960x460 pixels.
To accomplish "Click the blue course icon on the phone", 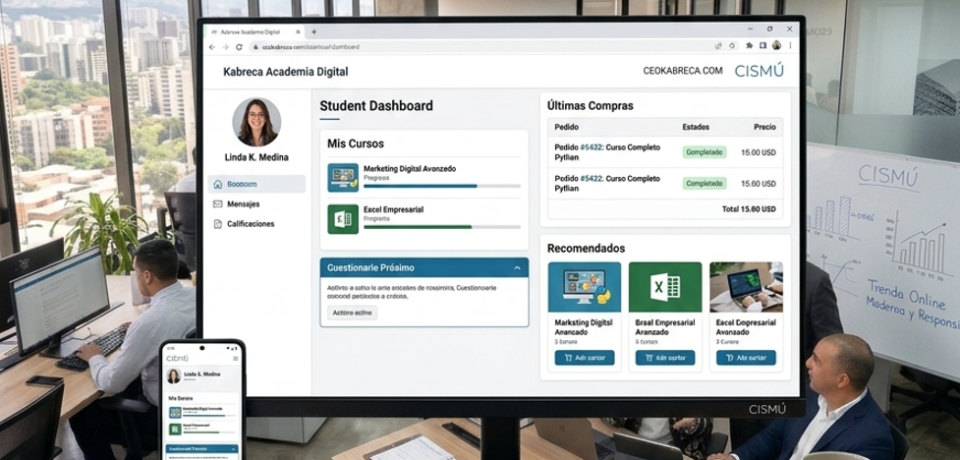I will [175, 412].
